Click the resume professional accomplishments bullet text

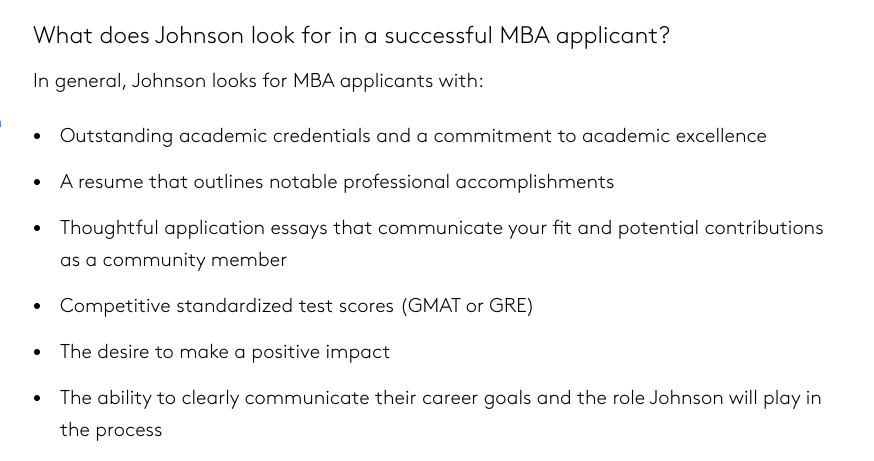pos(337,182)
